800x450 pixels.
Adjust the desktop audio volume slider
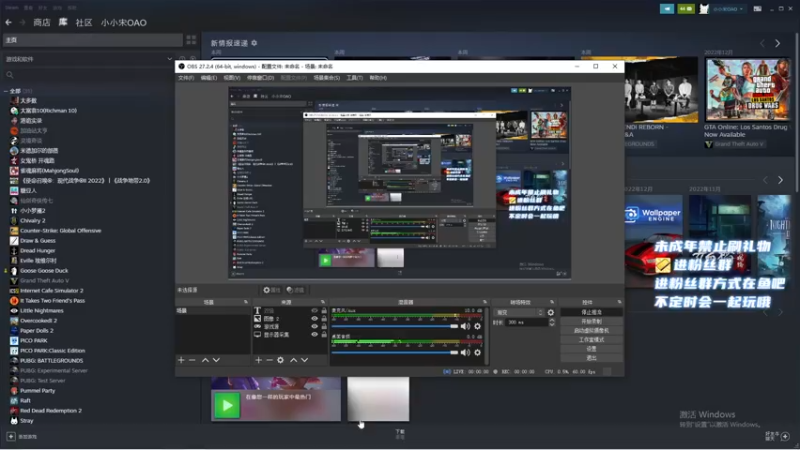pos(395,352)
